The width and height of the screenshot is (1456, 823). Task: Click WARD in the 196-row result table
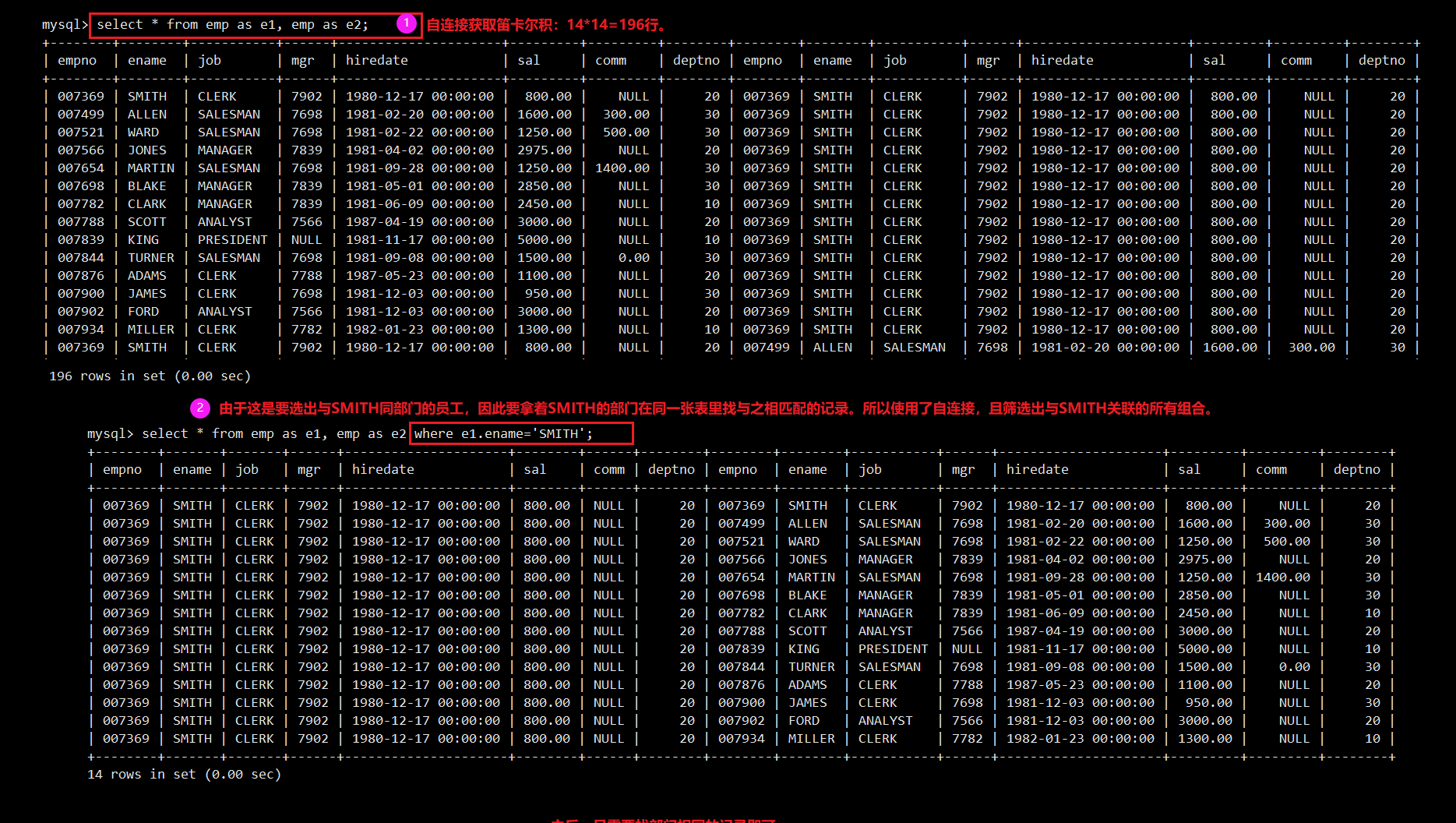[143, 132]
